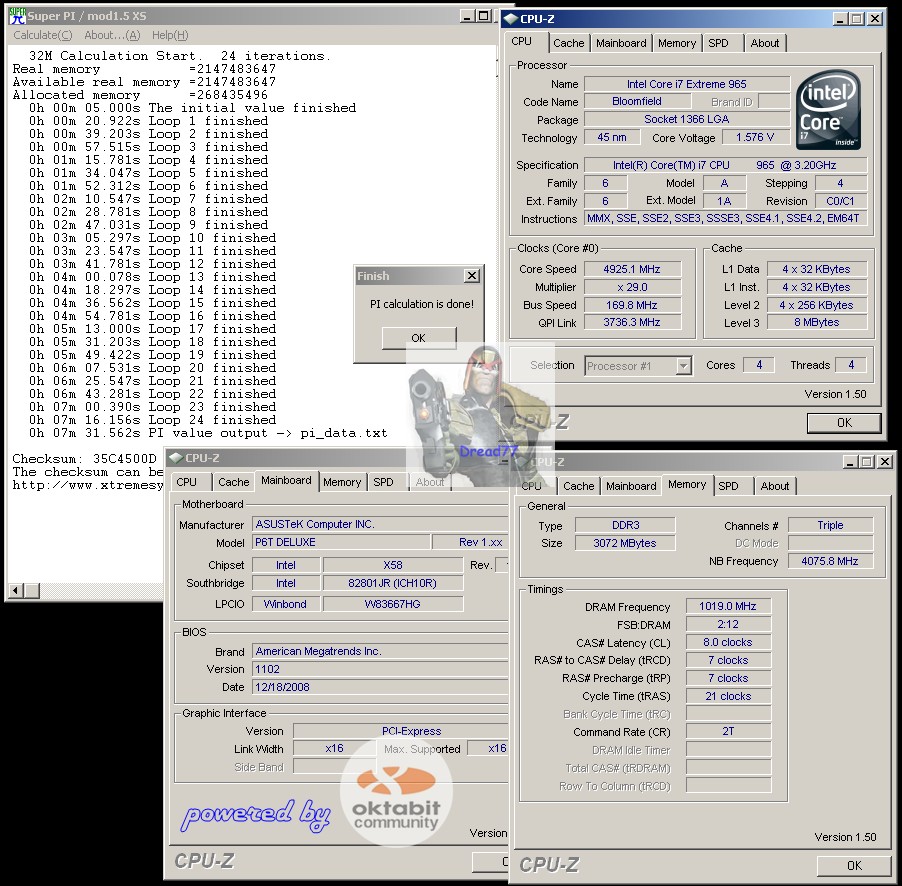Click the Name field Intel Core i7 Extreme 965

tap(687, 84)
